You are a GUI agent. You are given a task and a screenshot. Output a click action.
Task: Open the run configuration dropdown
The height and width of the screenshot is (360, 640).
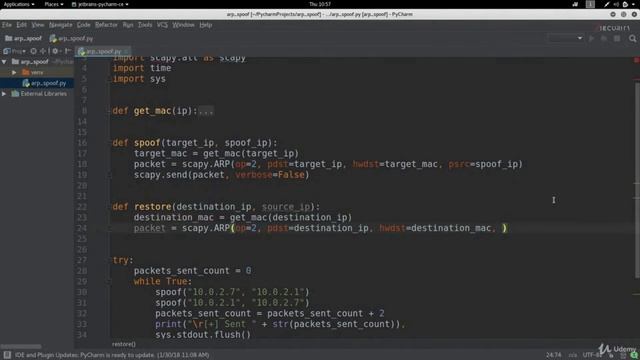(x=565, y=38)
